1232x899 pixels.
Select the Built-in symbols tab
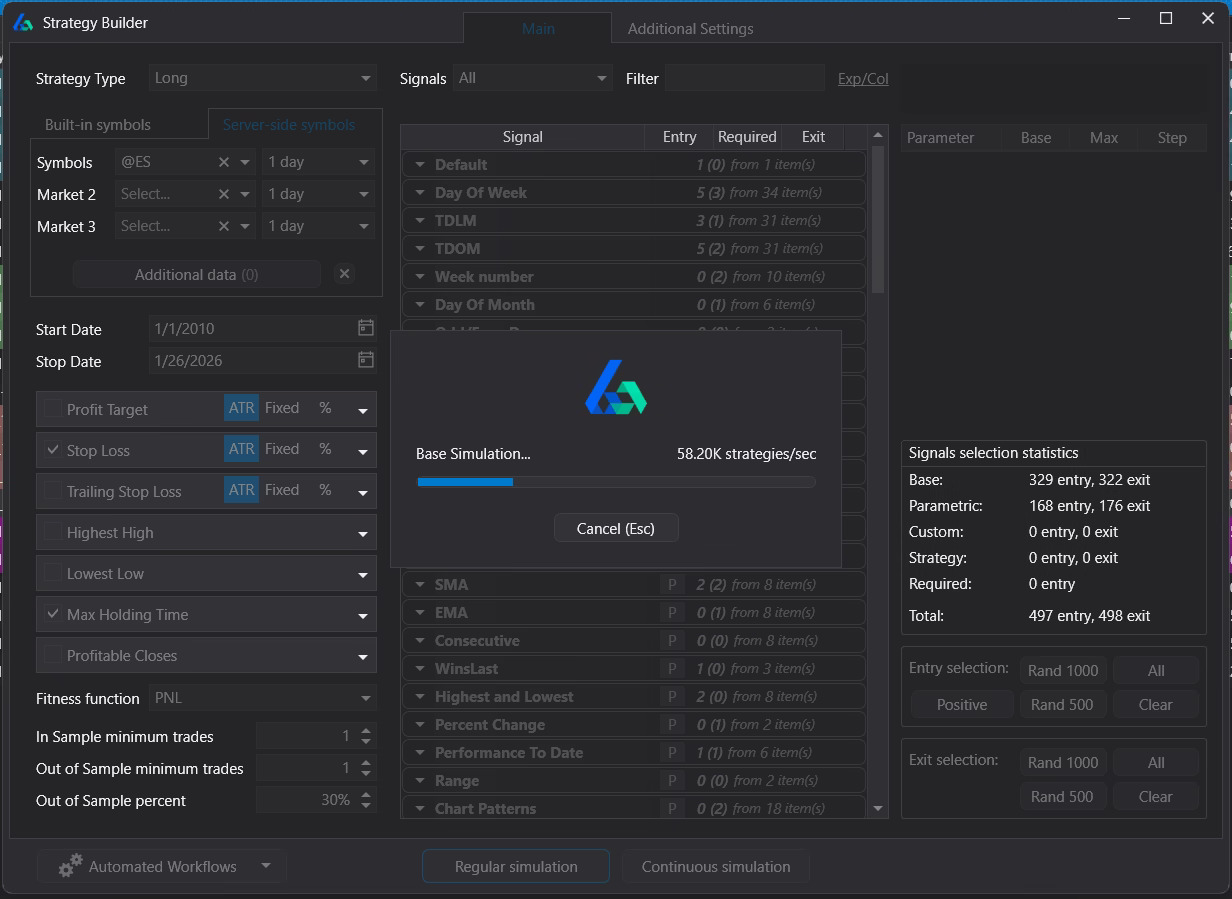[x=98, y=125]
